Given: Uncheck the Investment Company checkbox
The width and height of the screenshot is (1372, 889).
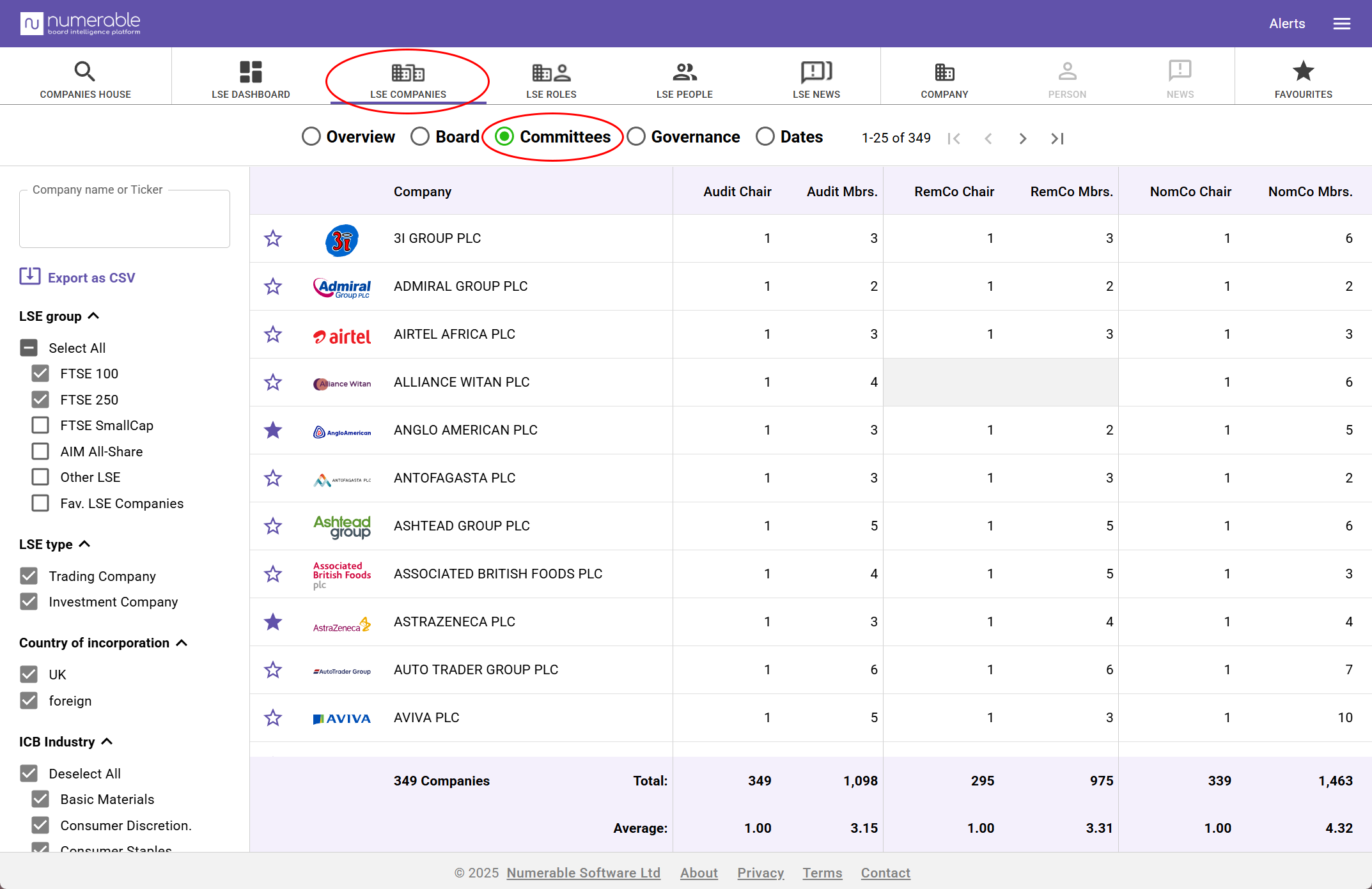Looking at the screenshot, I should click(x=29, y=602).
